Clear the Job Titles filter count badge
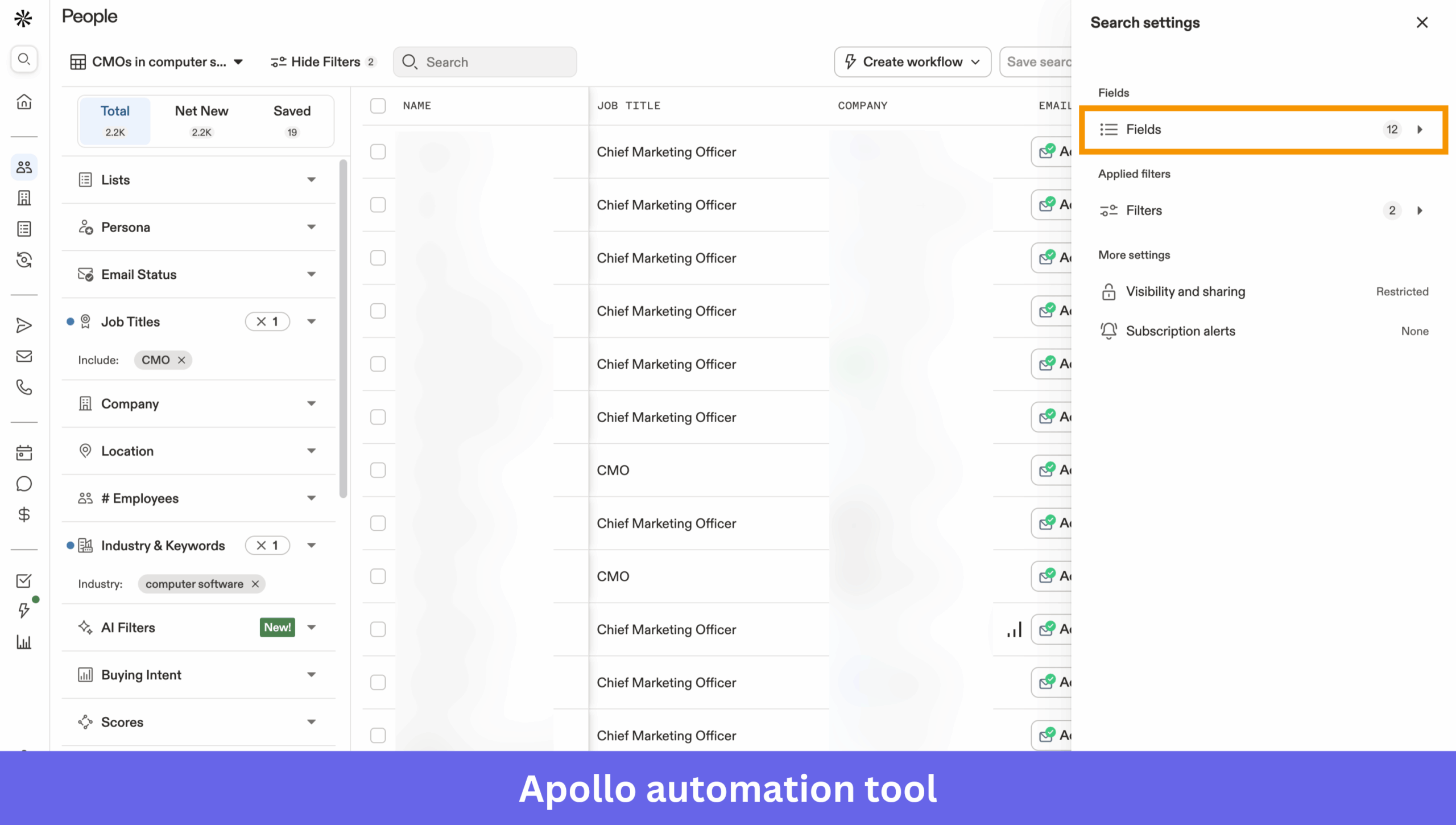1456x825 pixels. tap(267, 322)
